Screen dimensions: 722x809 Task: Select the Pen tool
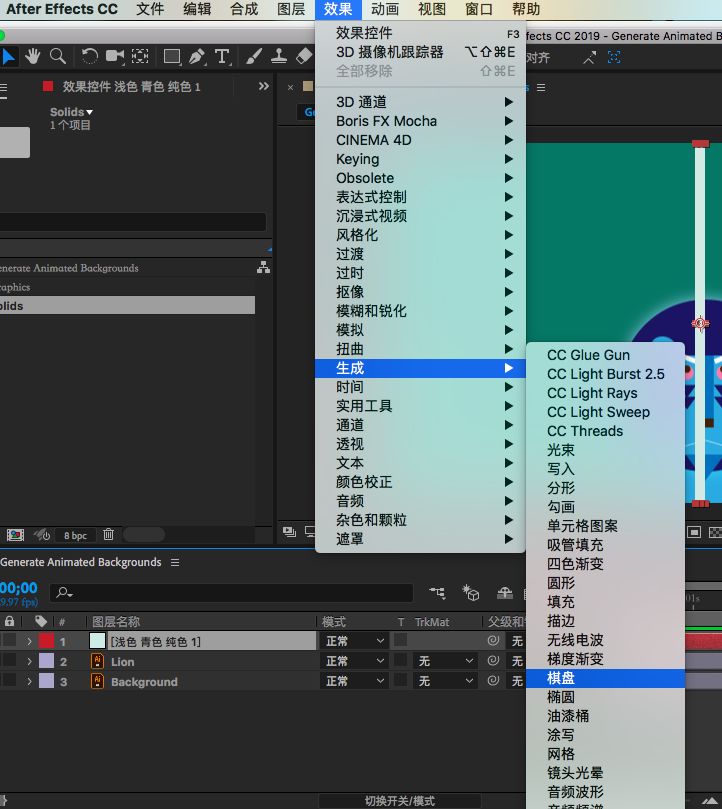(x=197, y=57)
